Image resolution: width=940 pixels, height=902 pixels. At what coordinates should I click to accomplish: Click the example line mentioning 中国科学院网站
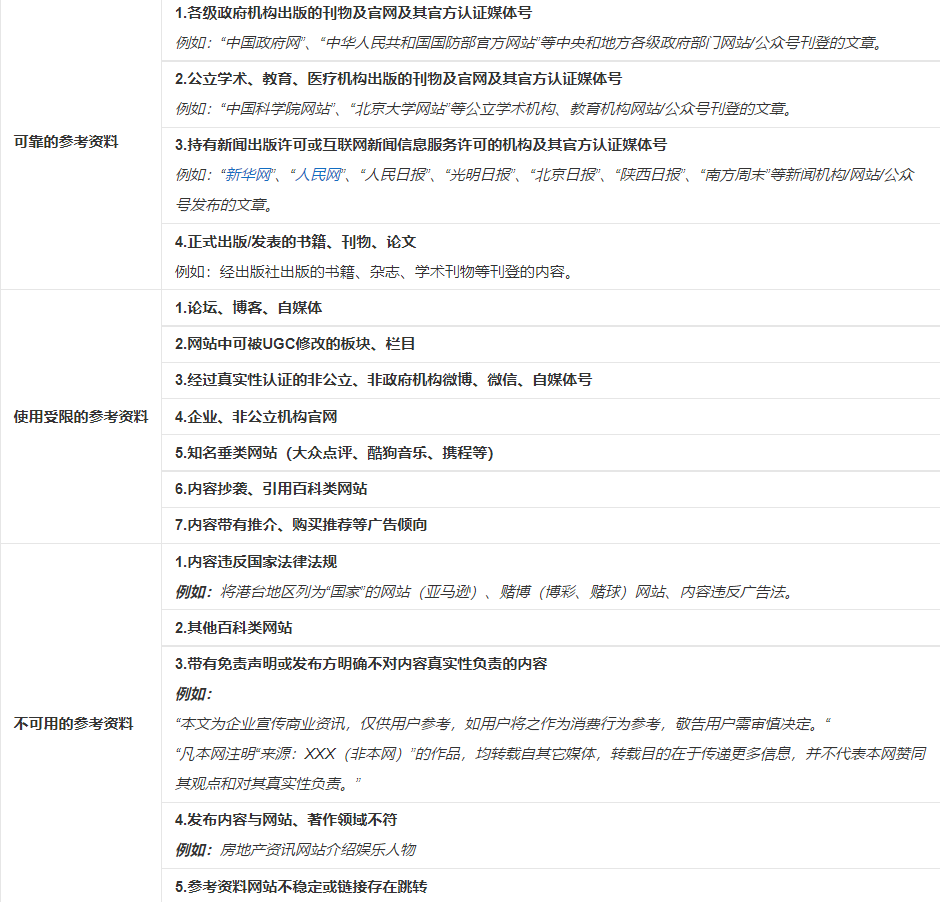coord(485,108)
